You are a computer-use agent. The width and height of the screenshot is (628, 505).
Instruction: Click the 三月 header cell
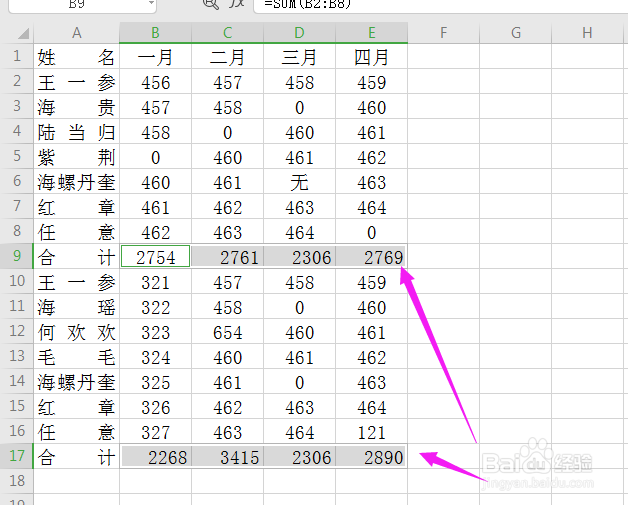pyautogui.click(x=300, y=56)
